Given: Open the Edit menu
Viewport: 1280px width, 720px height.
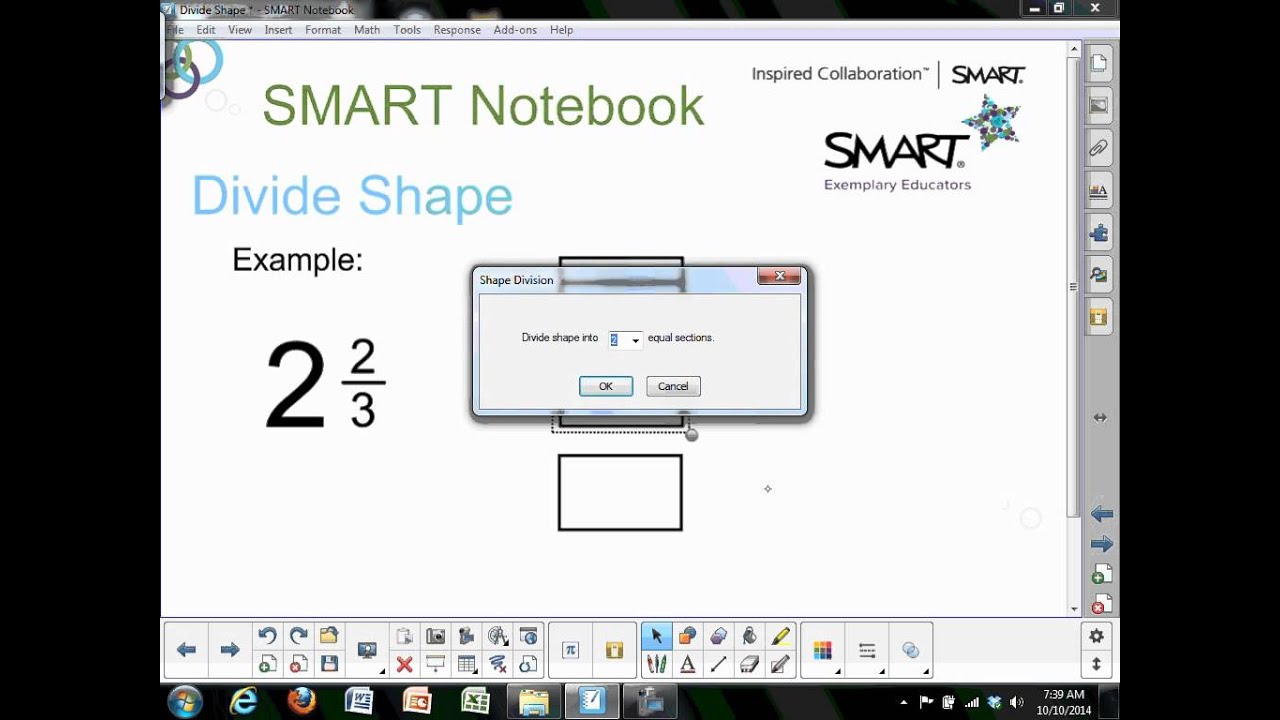Looking at the screenshot, I should pos(206,30).
